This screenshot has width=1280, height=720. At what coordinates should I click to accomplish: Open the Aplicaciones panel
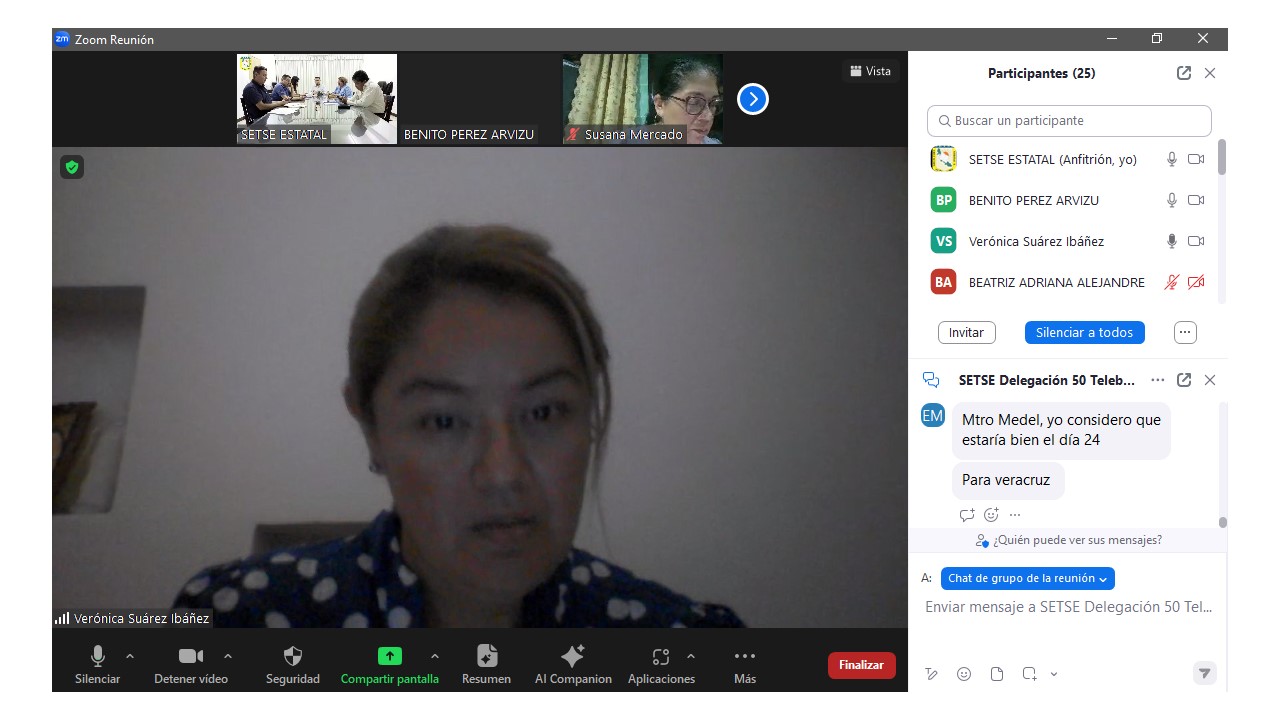pos(660,664)
